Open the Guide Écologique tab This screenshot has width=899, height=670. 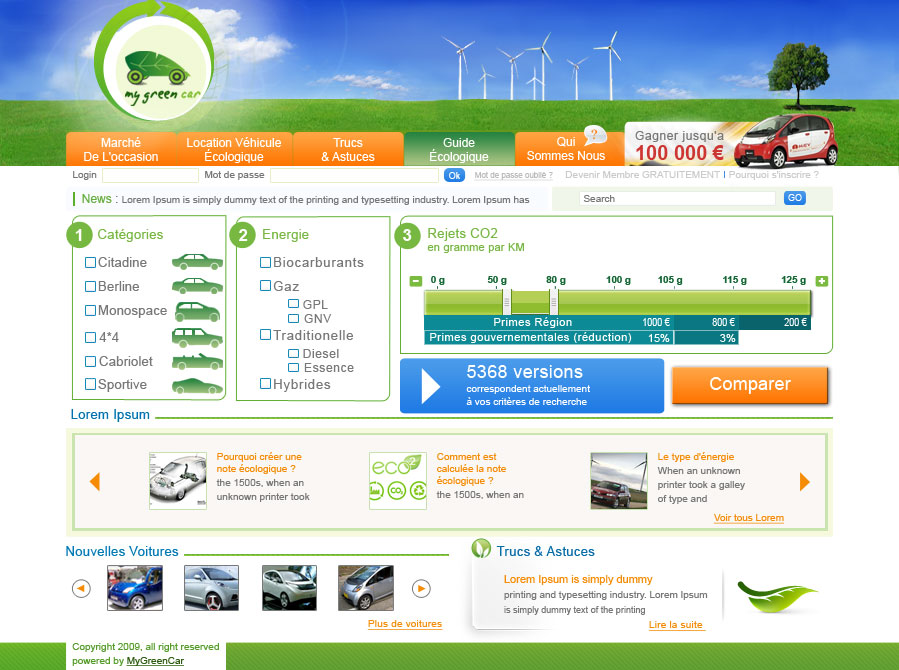(x=459, y=149)
